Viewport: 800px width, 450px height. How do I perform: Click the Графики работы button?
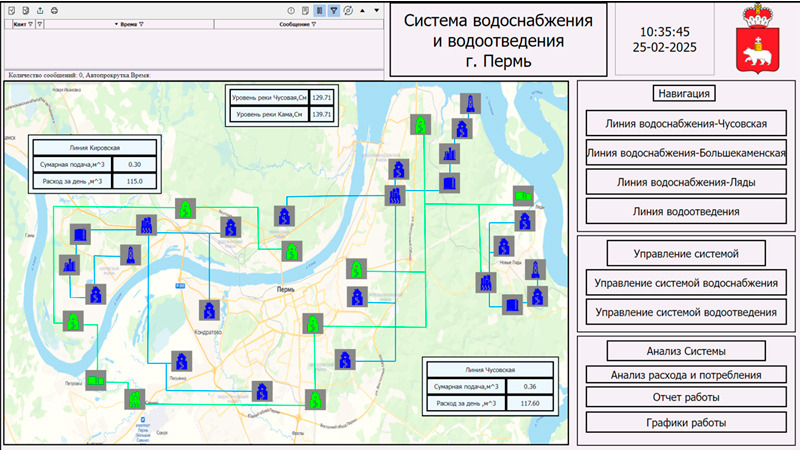[686, 423]
